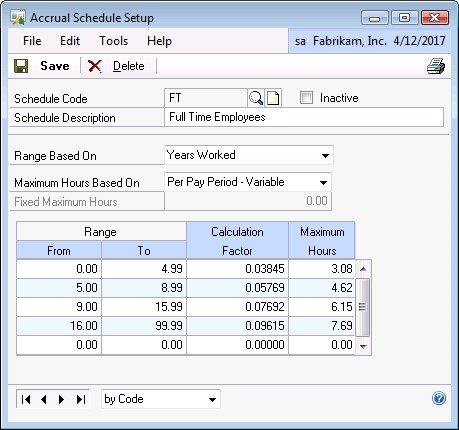Image resolution: width=459 pixels, height=430 pixels.
Task: Select the To cell 15.99
Action: 144,307
